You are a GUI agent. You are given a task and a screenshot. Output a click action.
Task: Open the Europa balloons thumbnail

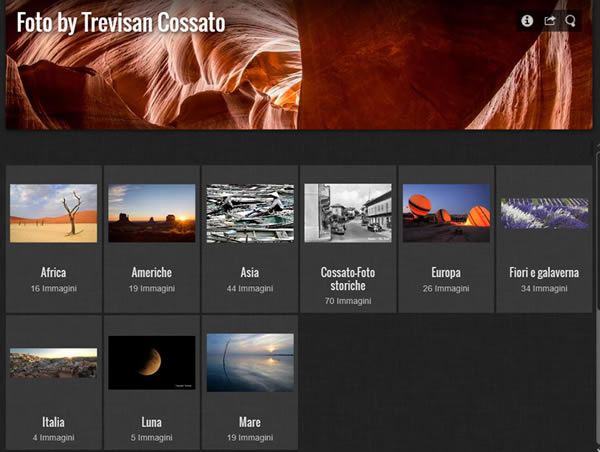pyautogui.click(x=446, y=213)
